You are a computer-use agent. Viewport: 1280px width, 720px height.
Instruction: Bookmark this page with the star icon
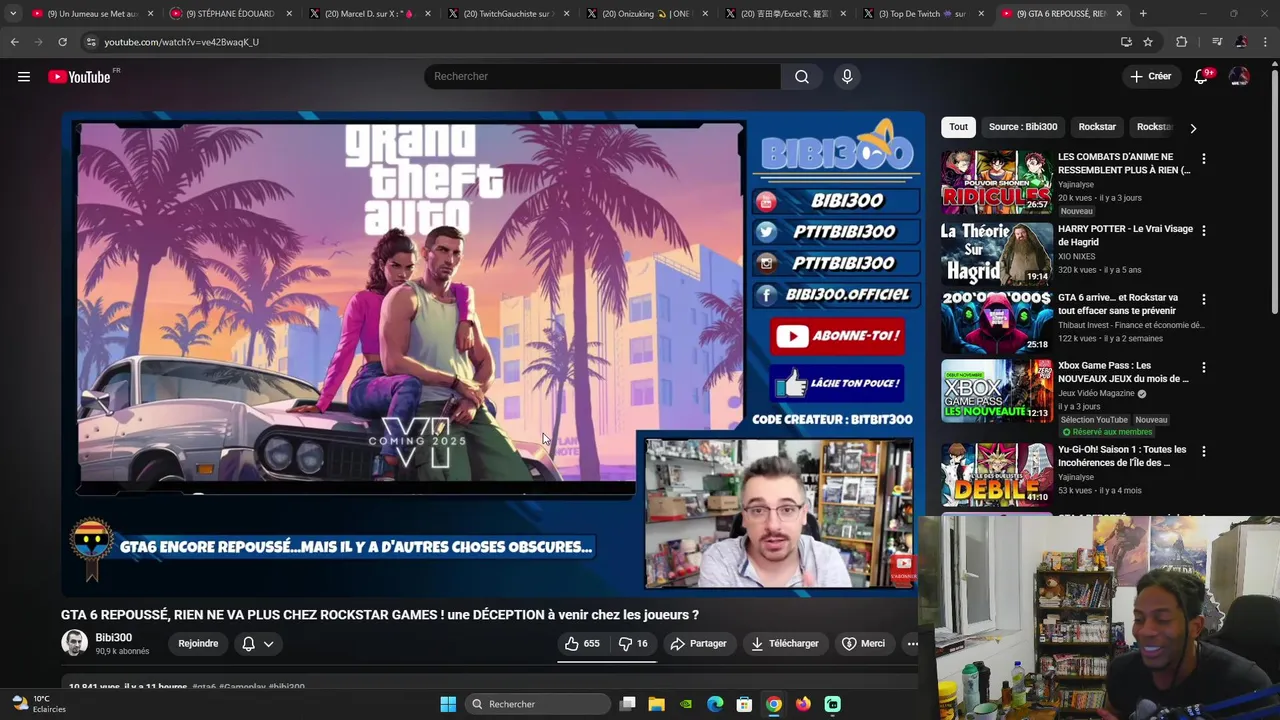(1148, 42)
